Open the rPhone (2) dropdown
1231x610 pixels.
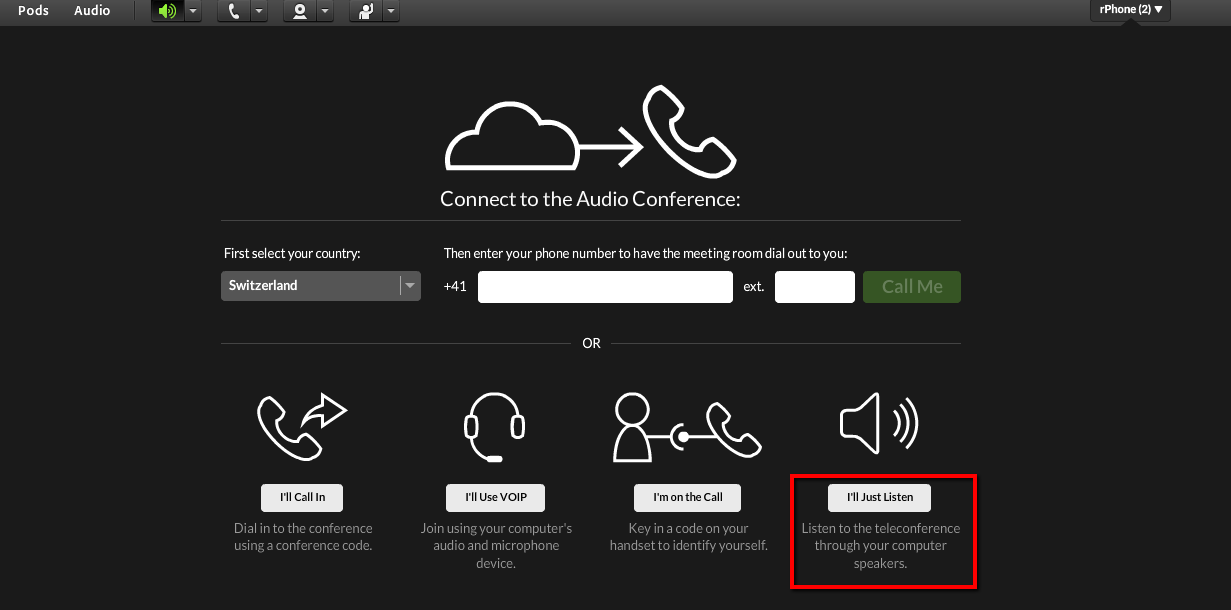tap(1130, 10)
